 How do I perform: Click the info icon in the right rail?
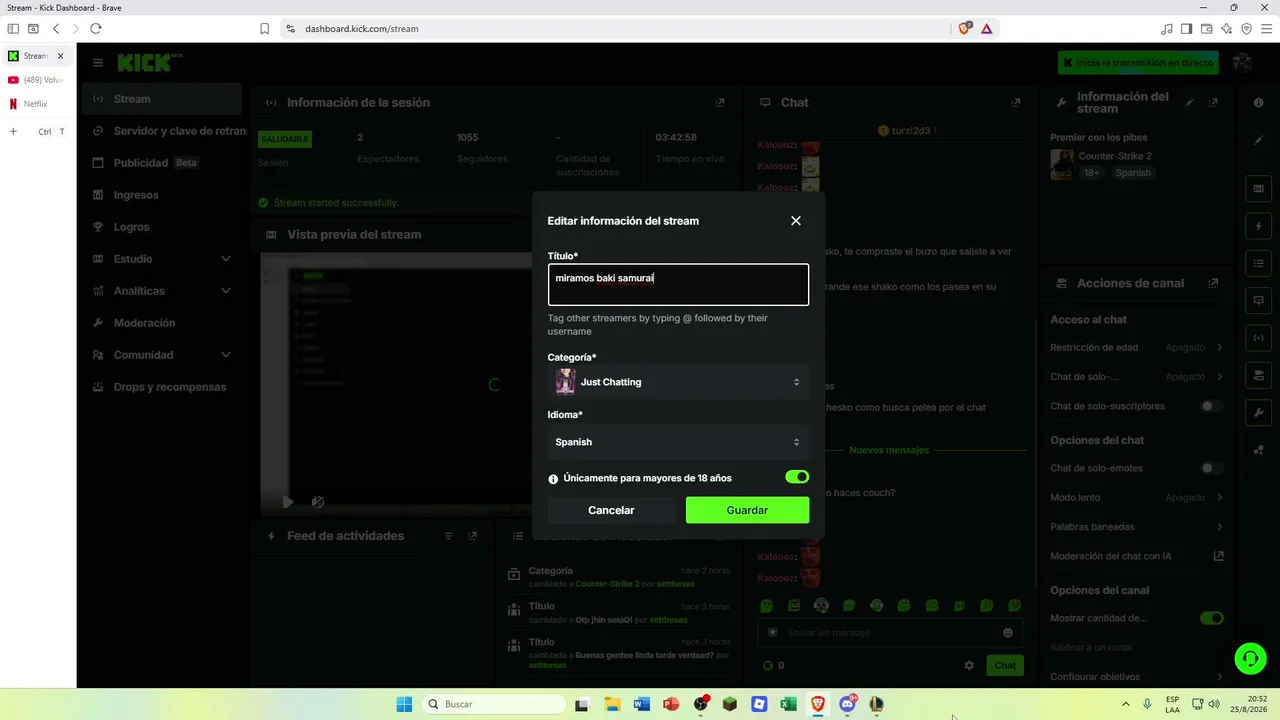pos(1258,103)
